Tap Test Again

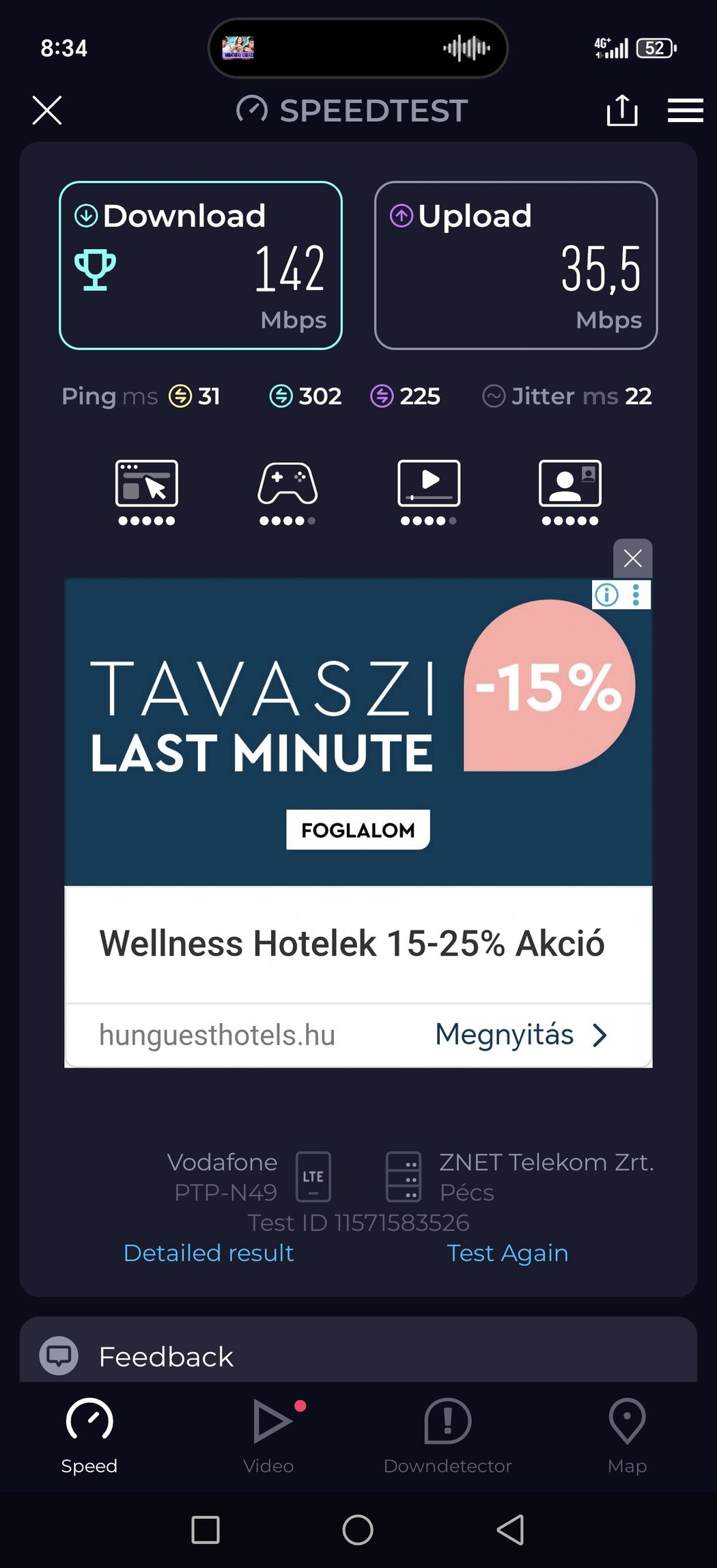pyautogui.click(x=507, y=1253)
